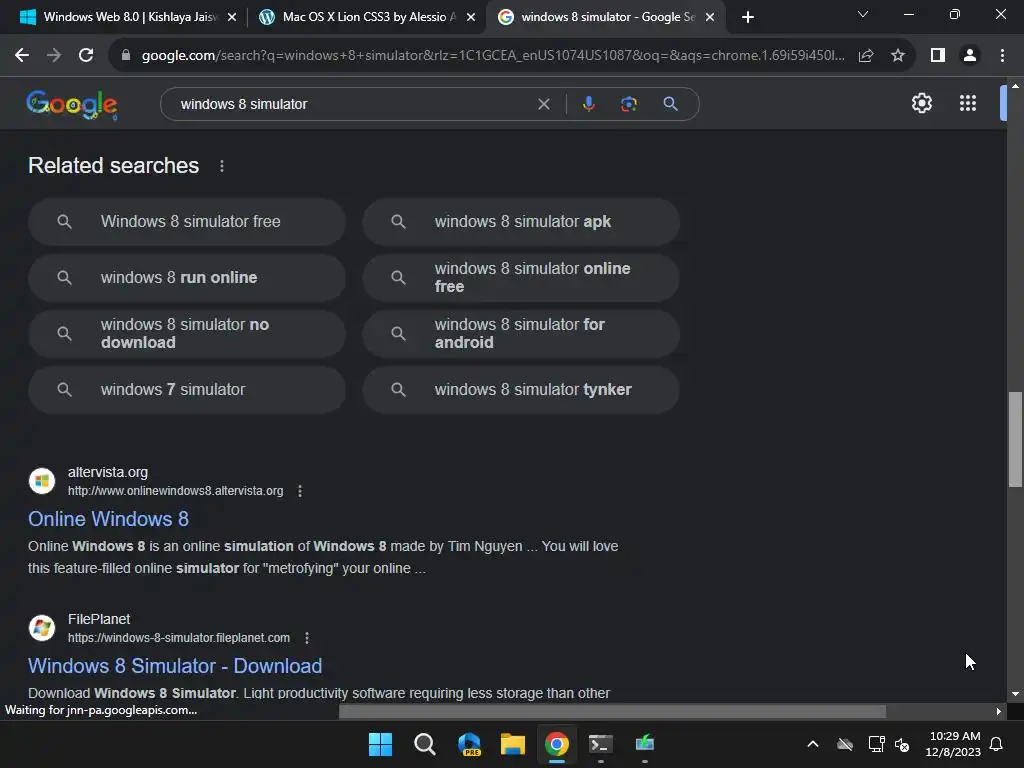Select the windows 8 simulator Google tab
Image resolution: width=1024 pixels, height=768 pixels.
(606, 17)
